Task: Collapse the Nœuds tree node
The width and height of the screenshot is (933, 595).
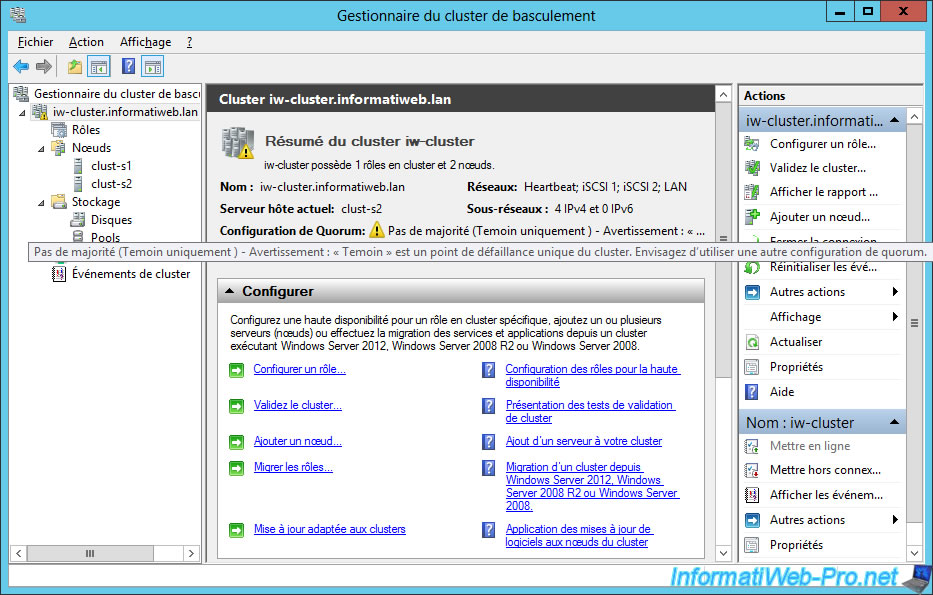Action: [42, 148]
